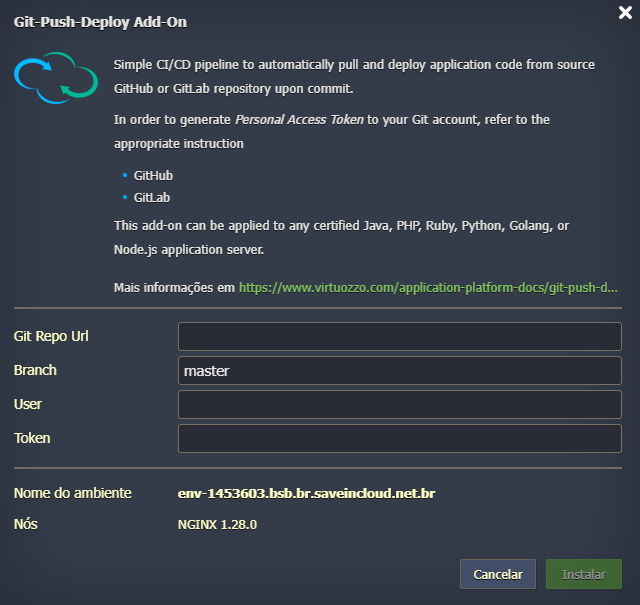The image size is (640, 605).
Task: Click the User field label
Action: (x=28, y=404)
